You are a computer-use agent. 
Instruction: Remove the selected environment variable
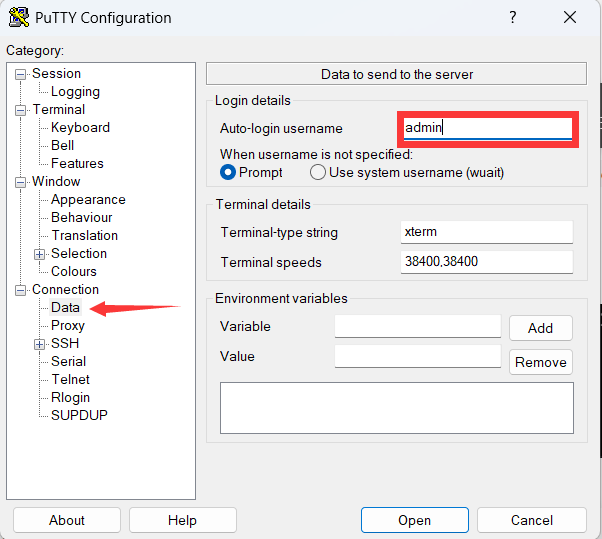(541, 362)
